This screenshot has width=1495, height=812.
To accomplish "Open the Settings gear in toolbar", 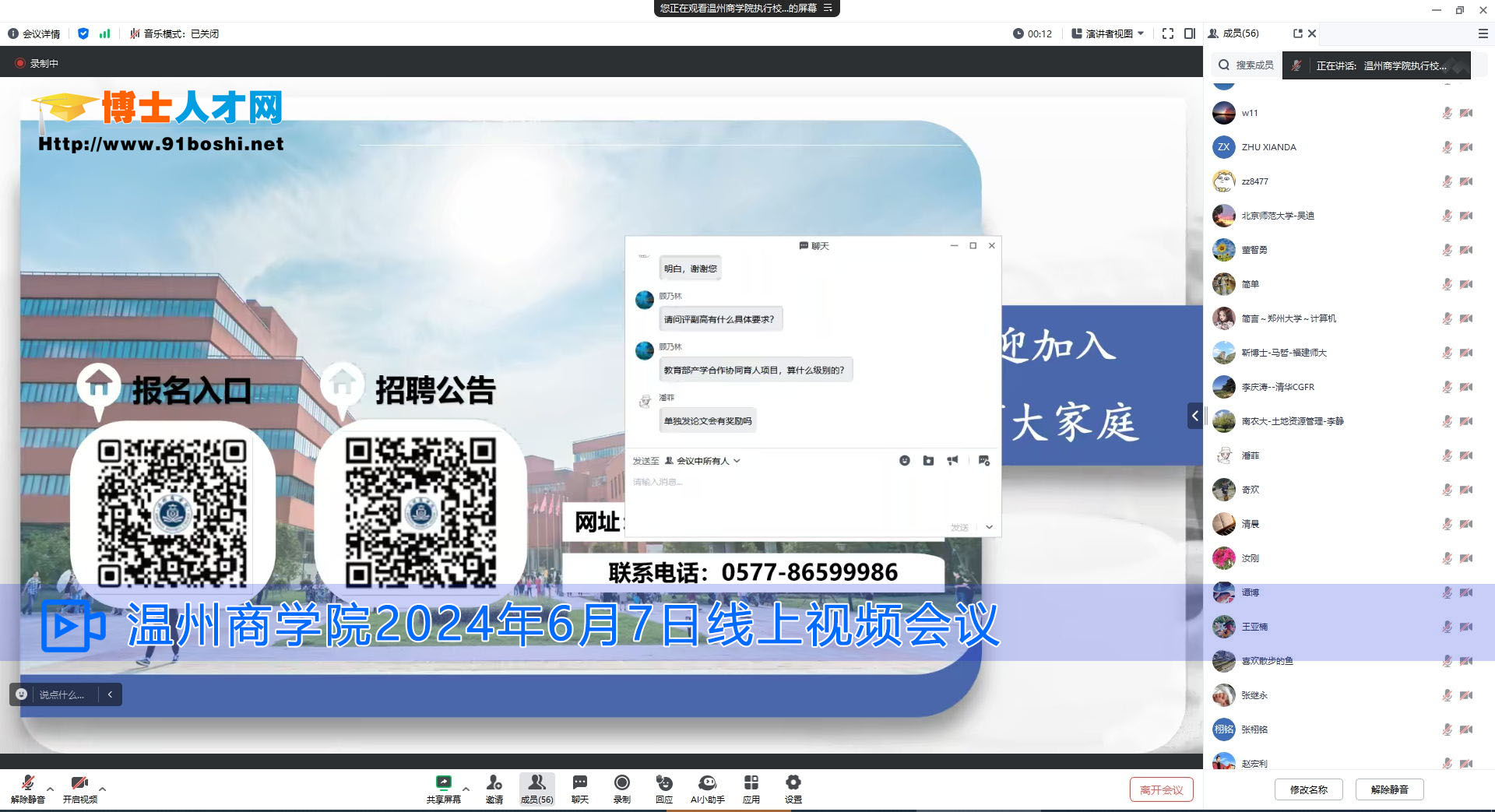I will 793,789.
